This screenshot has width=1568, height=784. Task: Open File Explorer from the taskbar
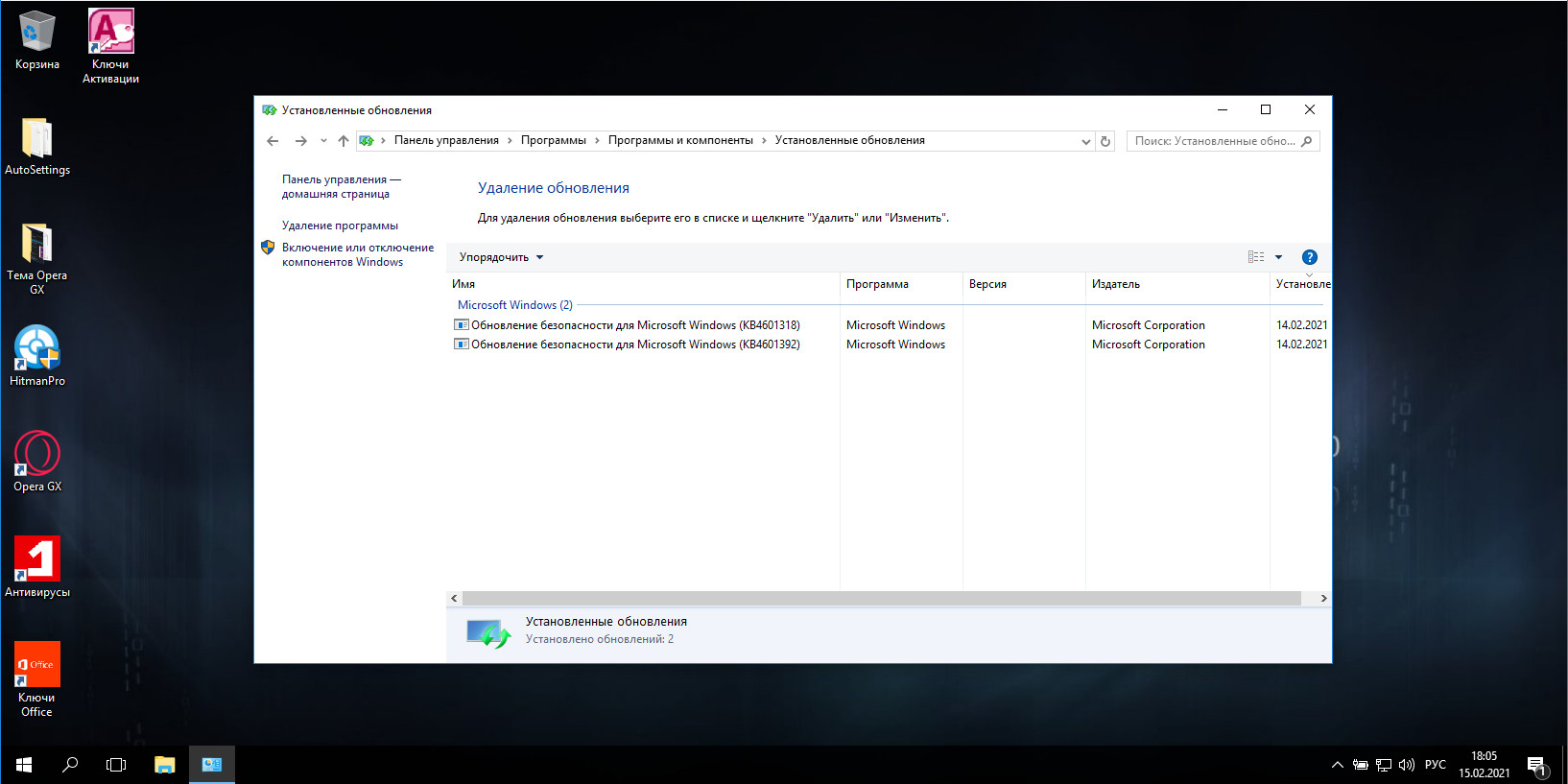165,765
